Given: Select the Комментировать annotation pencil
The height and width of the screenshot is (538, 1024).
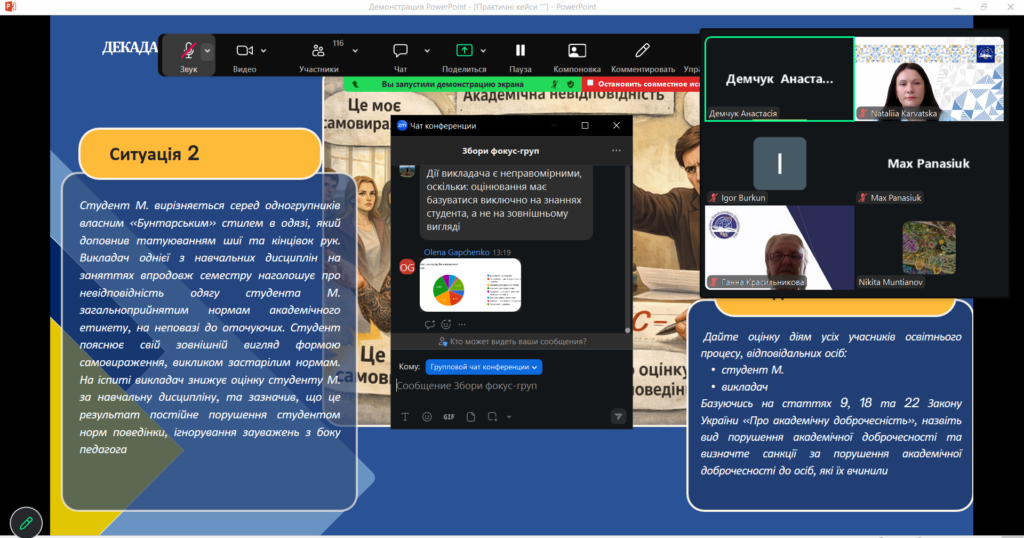Looking at the screenshot, I should (x=643, y=51).
